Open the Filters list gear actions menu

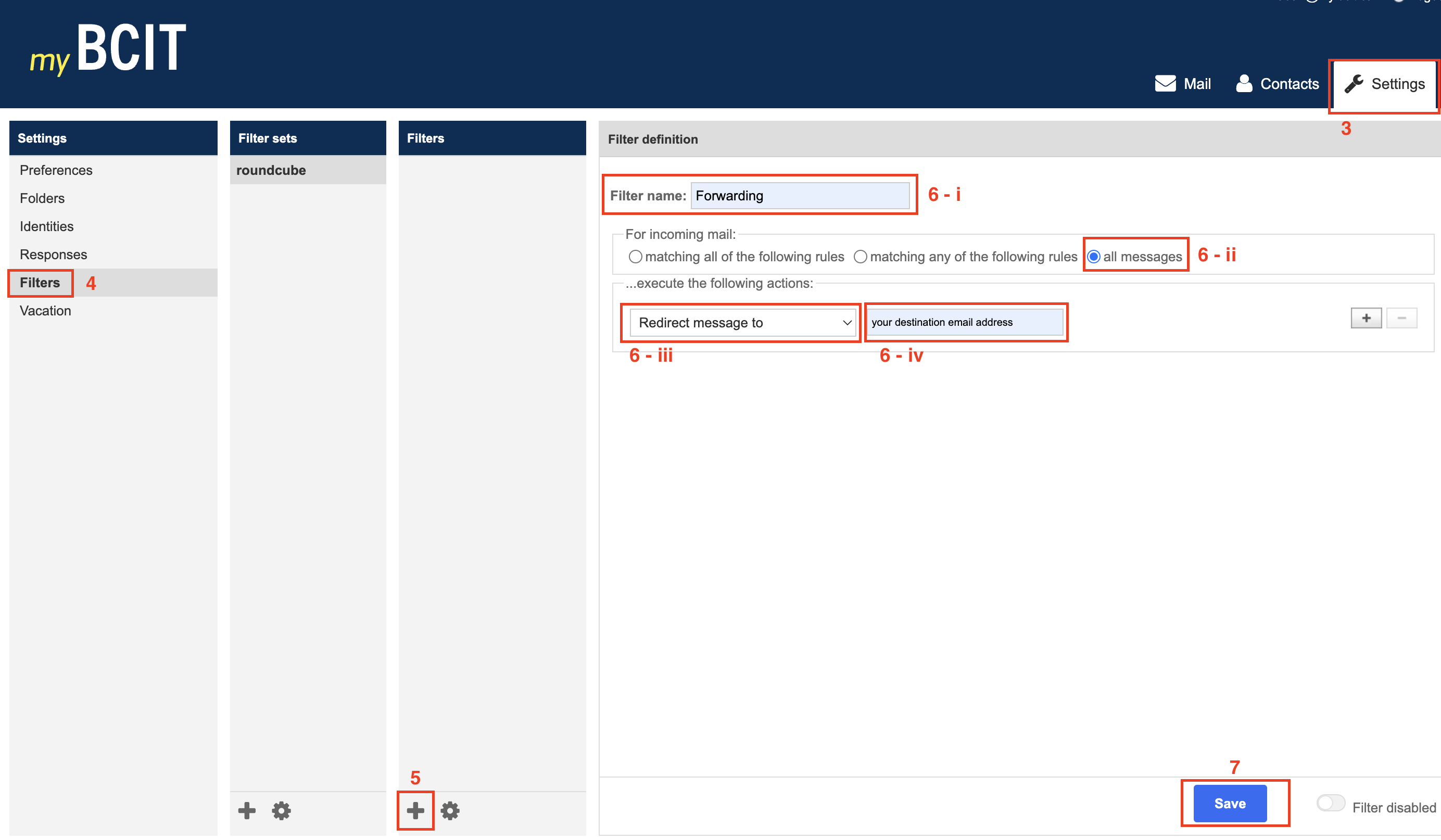point(450,810)
